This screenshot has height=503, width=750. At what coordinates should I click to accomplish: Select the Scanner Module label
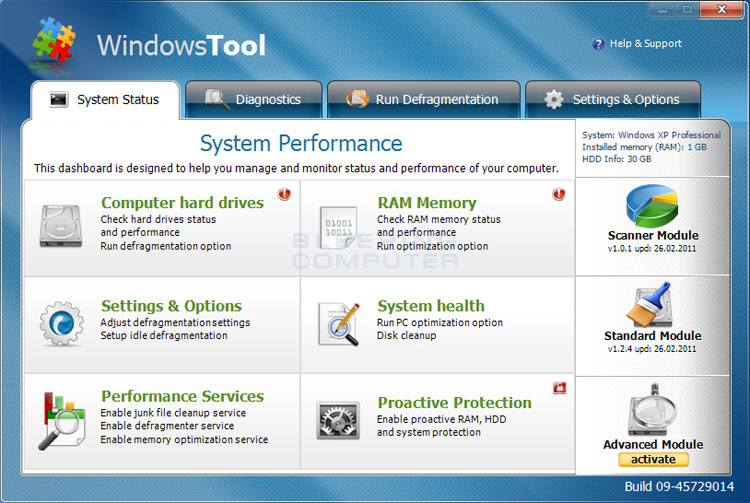(x=653, y=235)
